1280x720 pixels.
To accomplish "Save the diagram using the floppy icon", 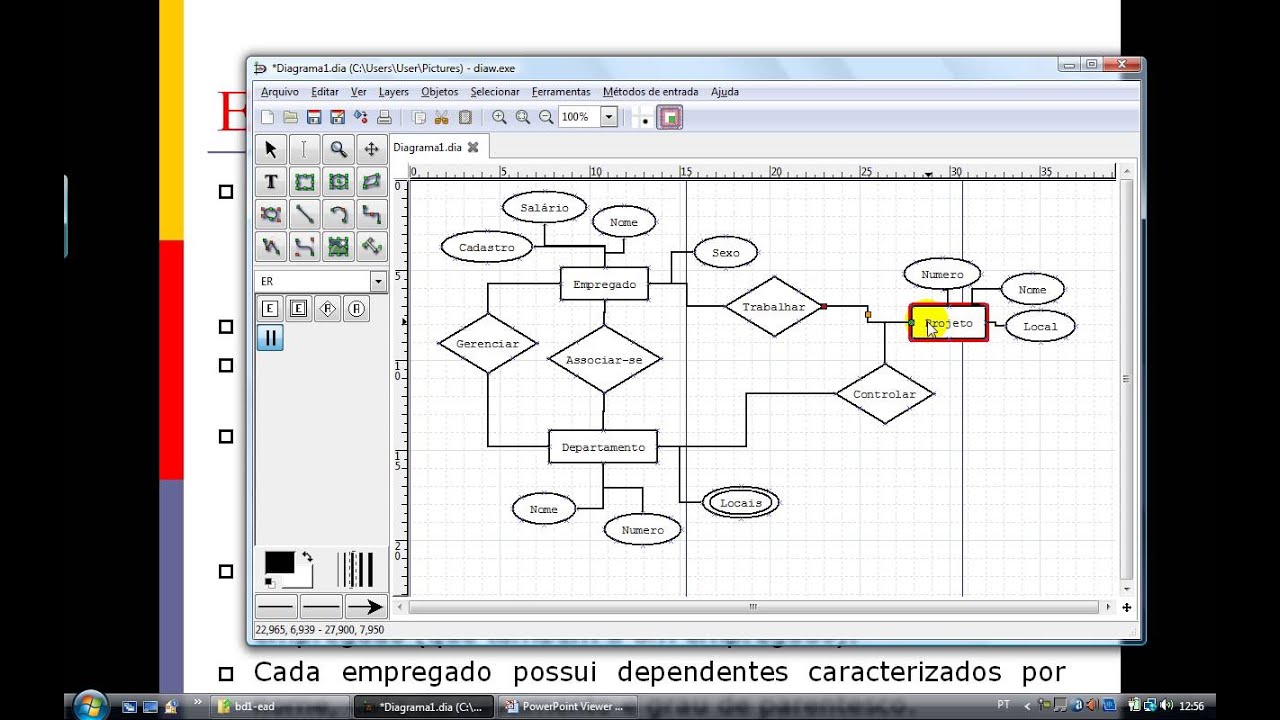I will point(314,117).
